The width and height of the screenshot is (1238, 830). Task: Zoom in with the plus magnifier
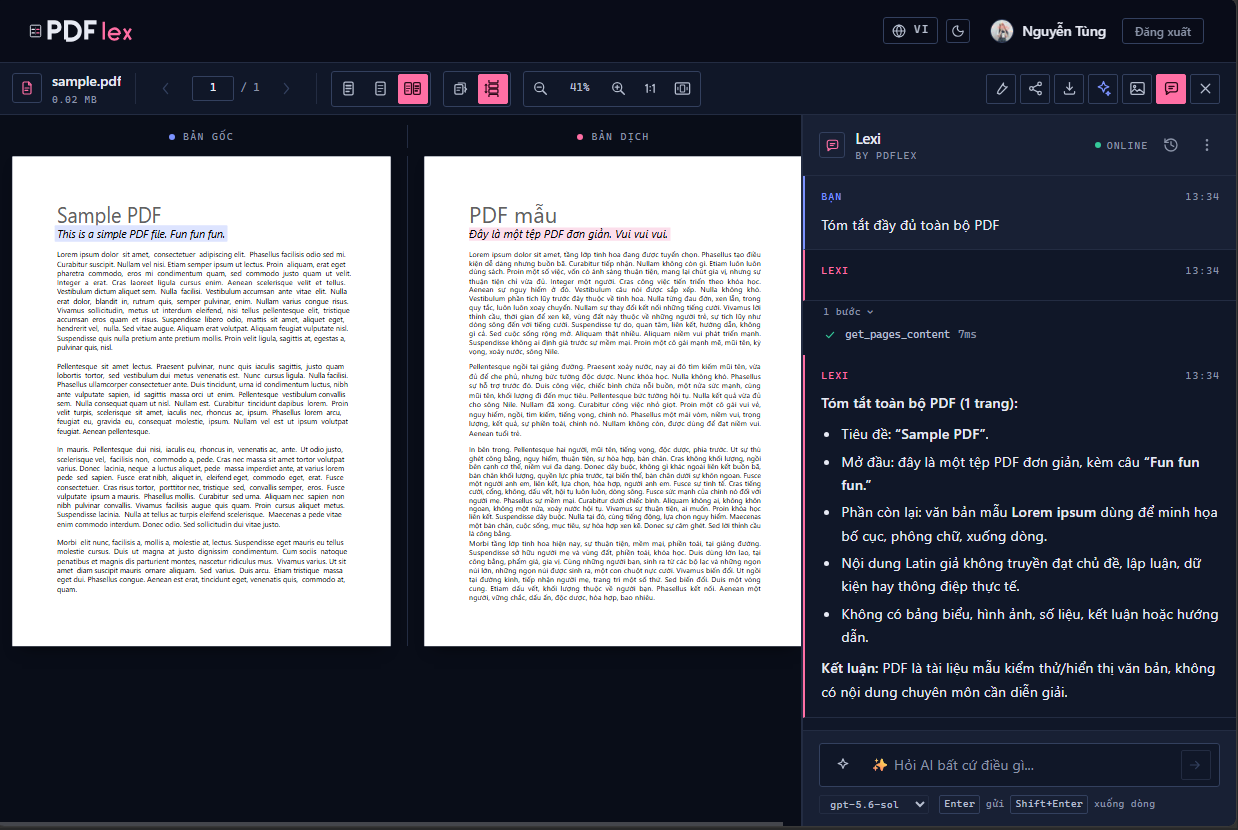click(618, 89)
